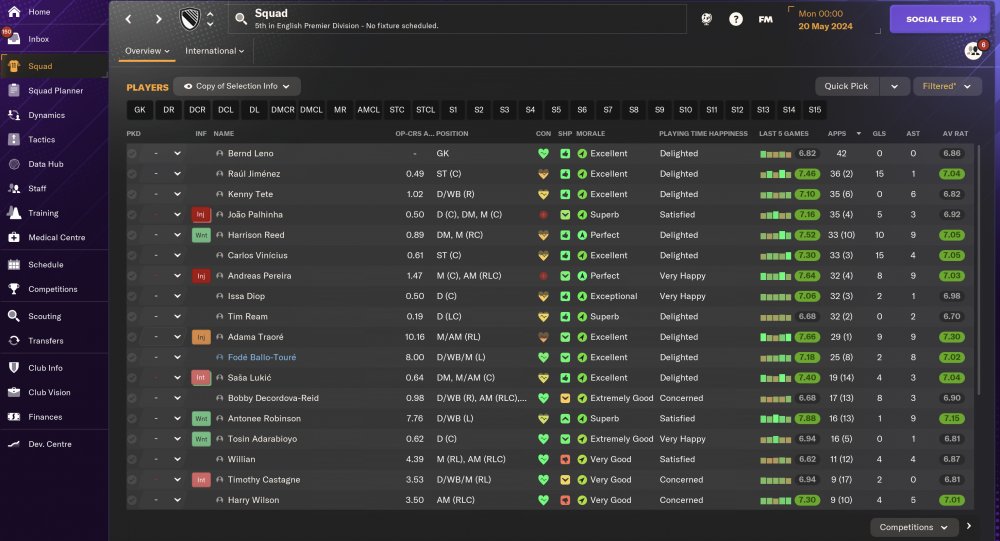Open the Tactics sidebar icon
Viewport: 1000px width, 541px height.
[x=14, y=139]
